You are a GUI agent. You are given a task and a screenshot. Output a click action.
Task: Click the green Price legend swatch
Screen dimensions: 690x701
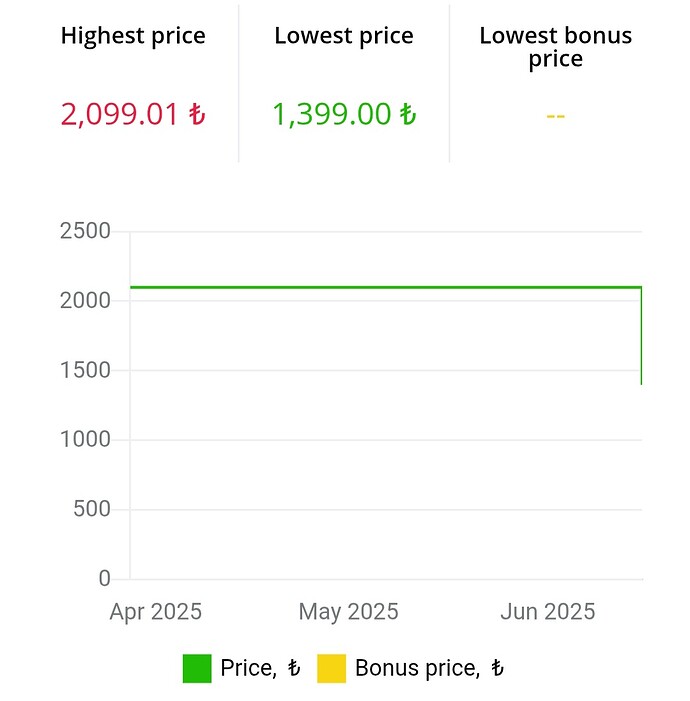197,668
